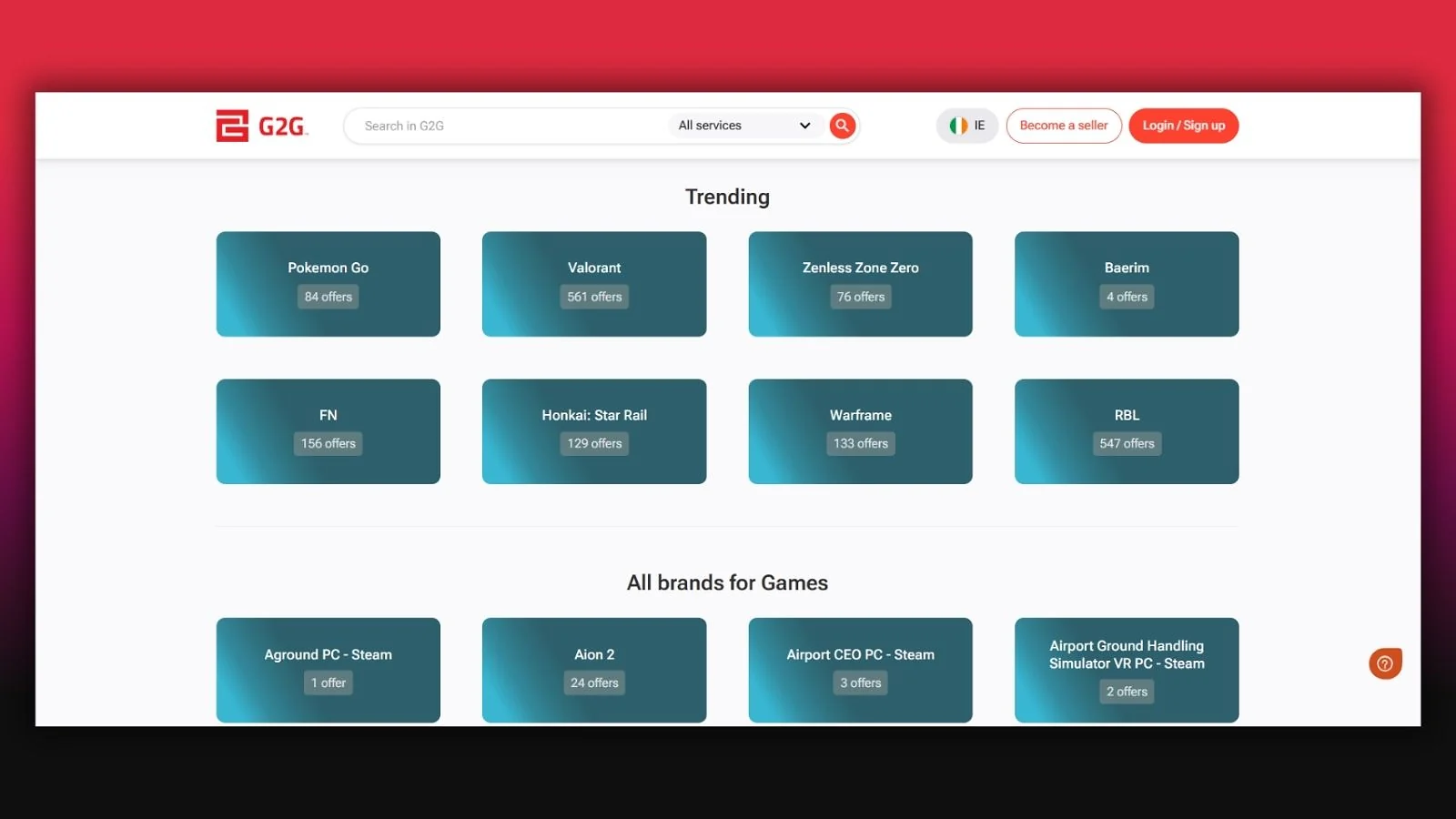
Task: Click the "2 offers" badge
Action: coord(1127,692)
